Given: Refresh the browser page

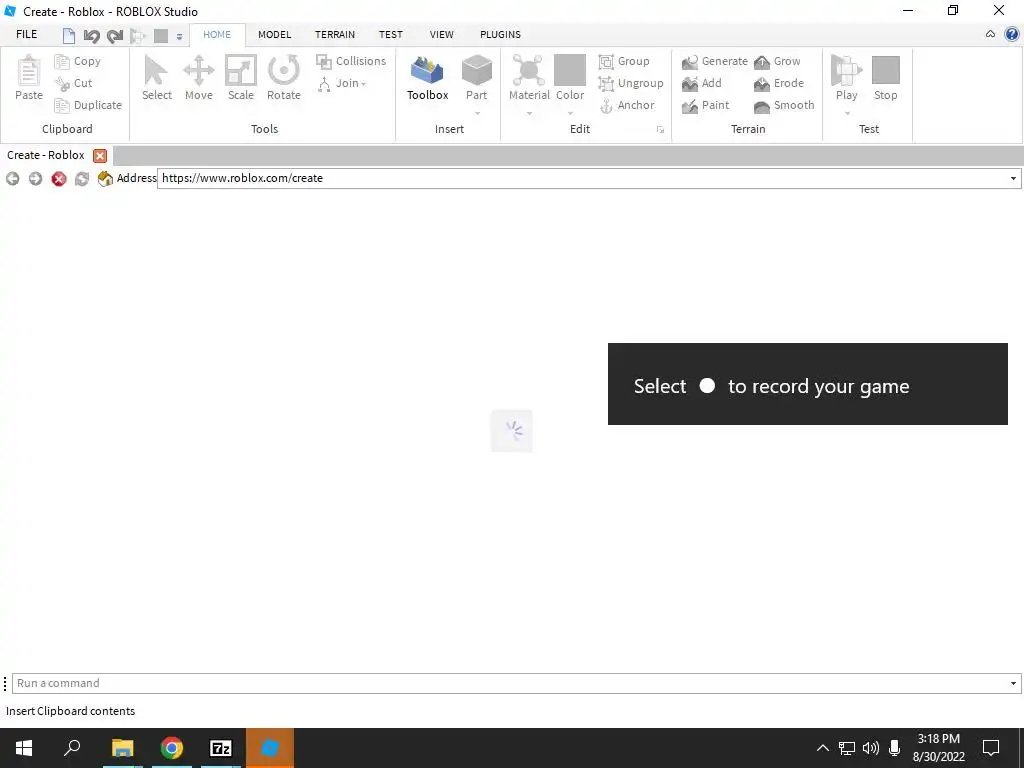Looking at the screenshot, I should (x=82, y=178).
